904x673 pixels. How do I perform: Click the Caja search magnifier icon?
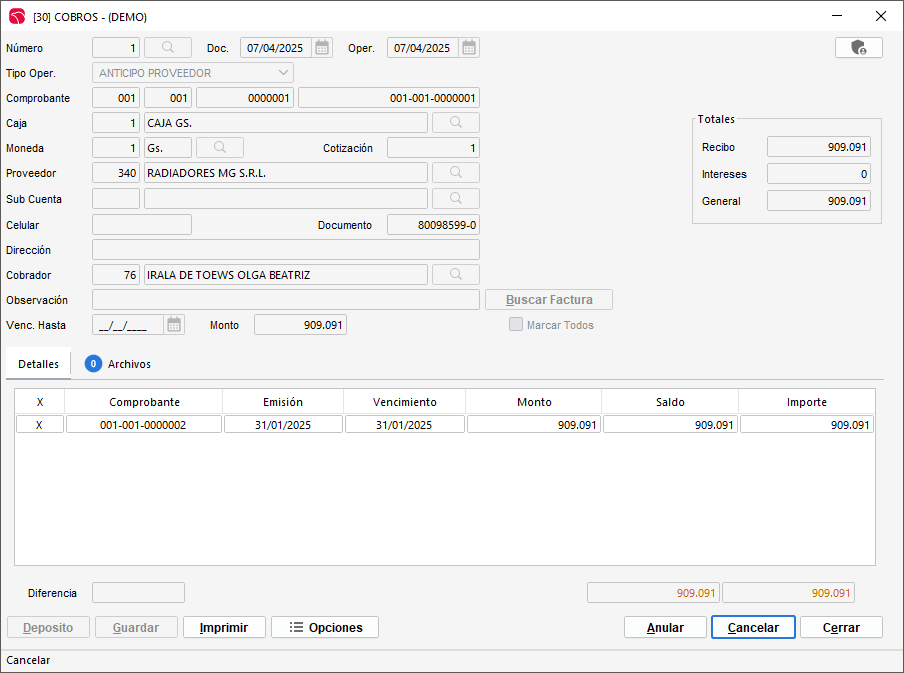coord(455,123)
